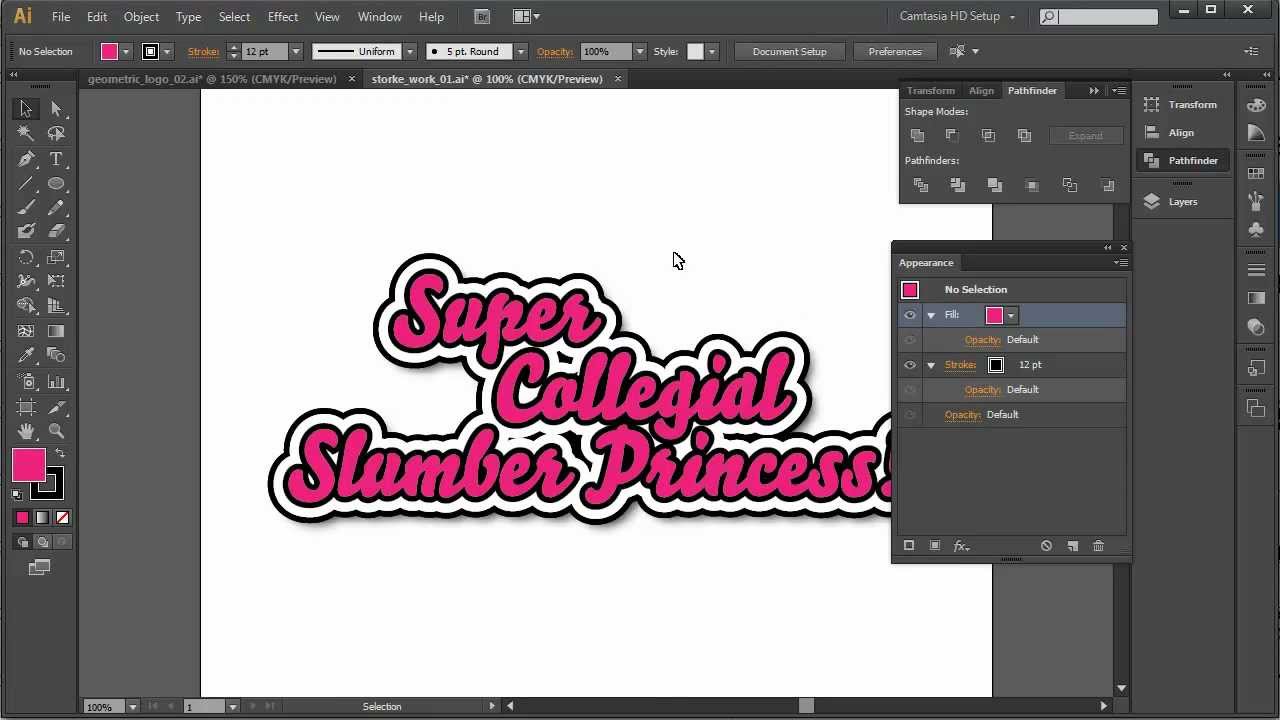Click the pink Fill swatch in toolbox

pyautogui.click(x=28, y=465)
